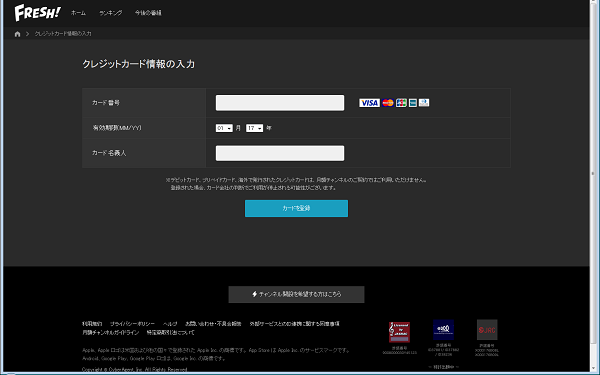Click the home breadcrumb icon
Screen dimensions: 600x375
click(x=17, y=34)
